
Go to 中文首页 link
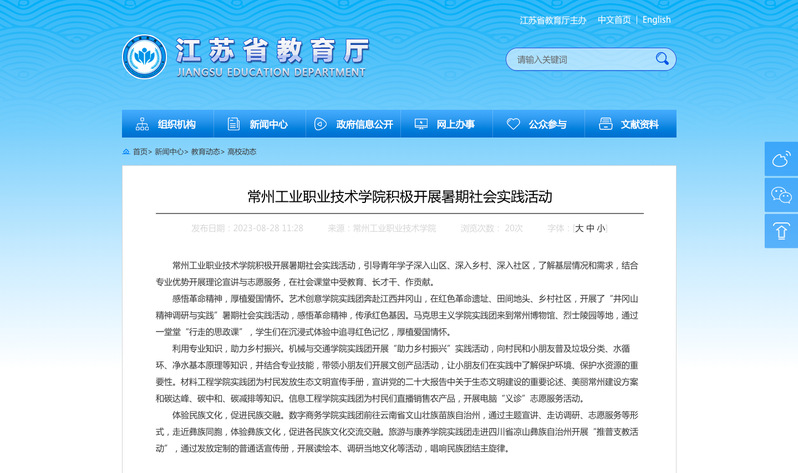[615, 20]
